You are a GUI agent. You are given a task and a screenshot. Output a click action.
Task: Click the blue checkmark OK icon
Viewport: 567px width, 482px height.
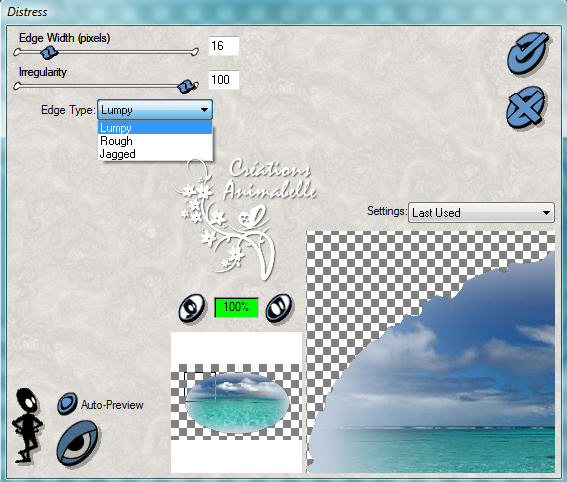pos(528,53)
